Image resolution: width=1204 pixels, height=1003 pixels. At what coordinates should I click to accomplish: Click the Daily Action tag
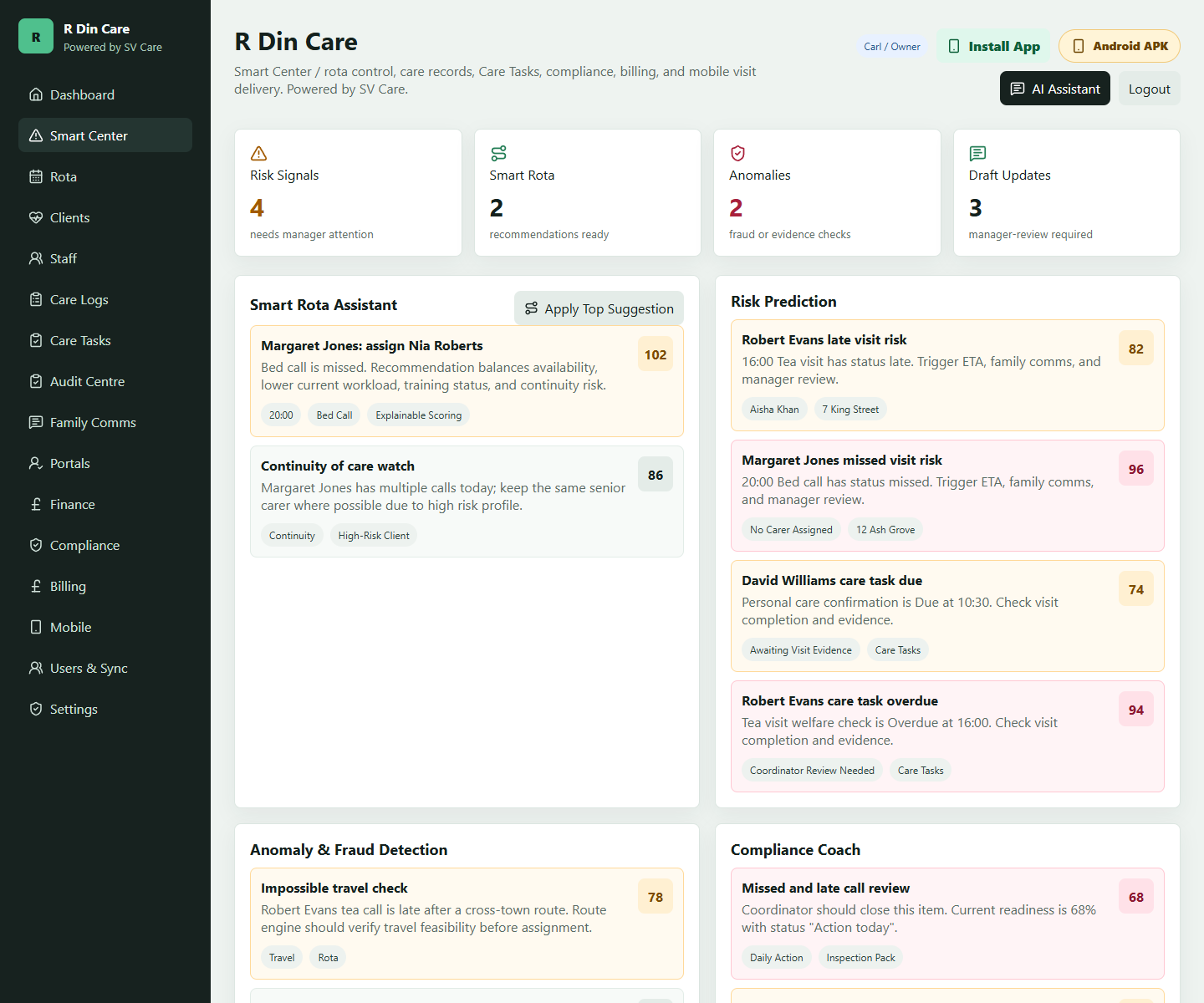[x=776, y=958]
